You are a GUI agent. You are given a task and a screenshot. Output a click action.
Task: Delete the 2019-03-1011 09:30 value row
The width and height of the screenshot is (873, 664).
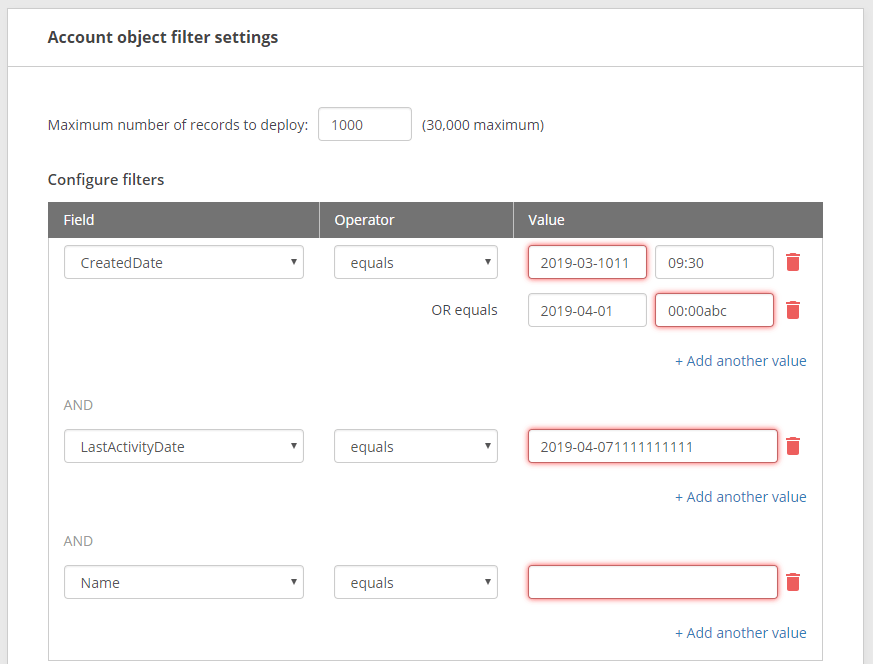click(793, 262)
